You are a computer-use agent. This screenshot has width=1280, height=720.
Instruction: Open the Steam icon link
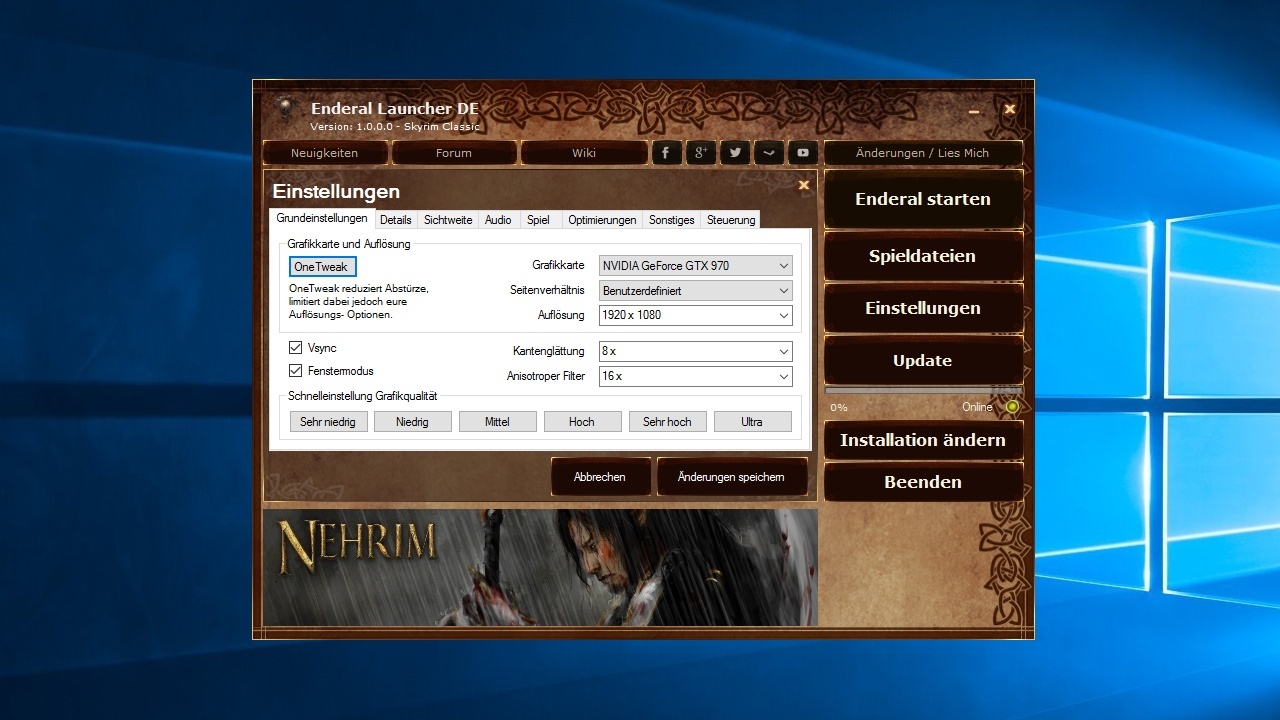point(769,153)
